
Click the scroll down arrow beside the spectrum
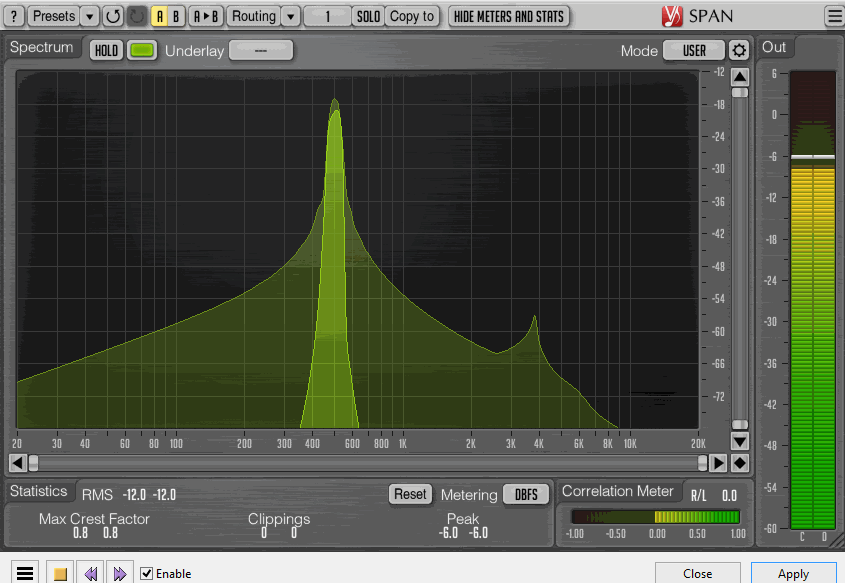point(740,442)
